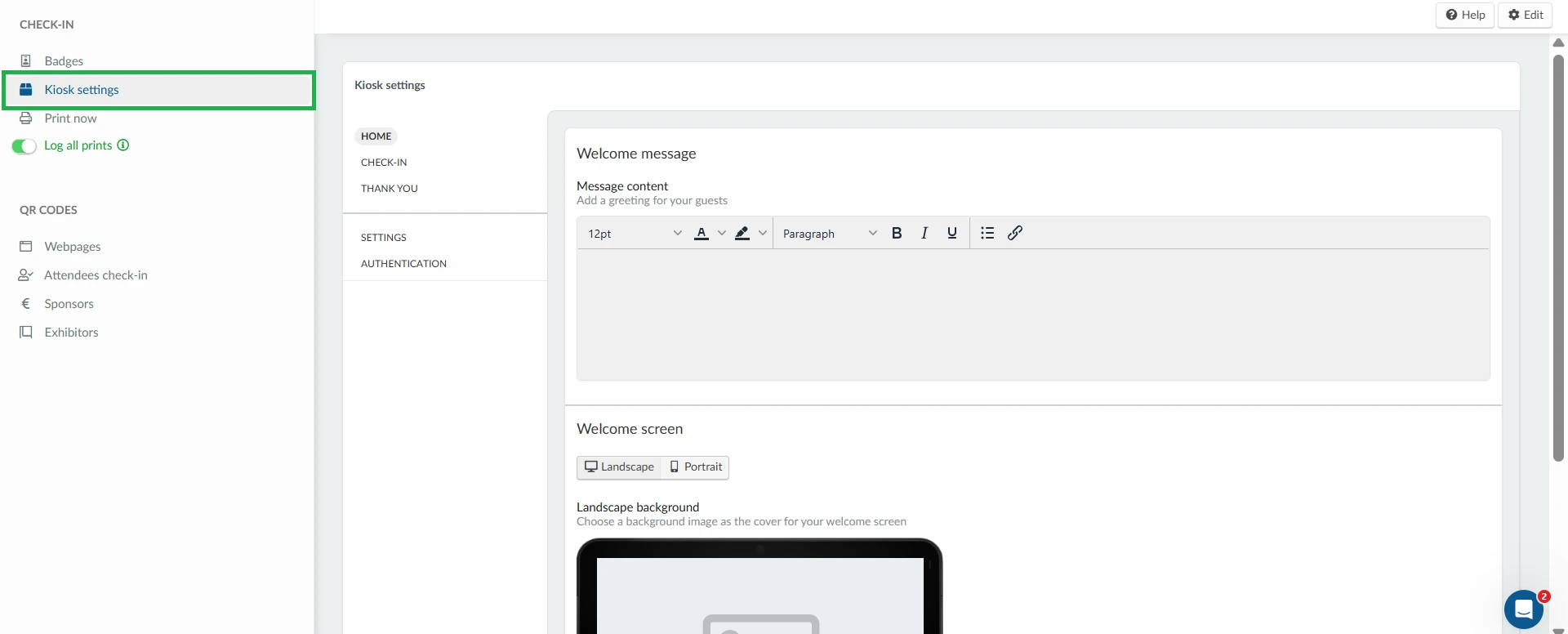Click the landscape background tablet preview
This screenshot has width=1568, height=634.
coord(759,586)
